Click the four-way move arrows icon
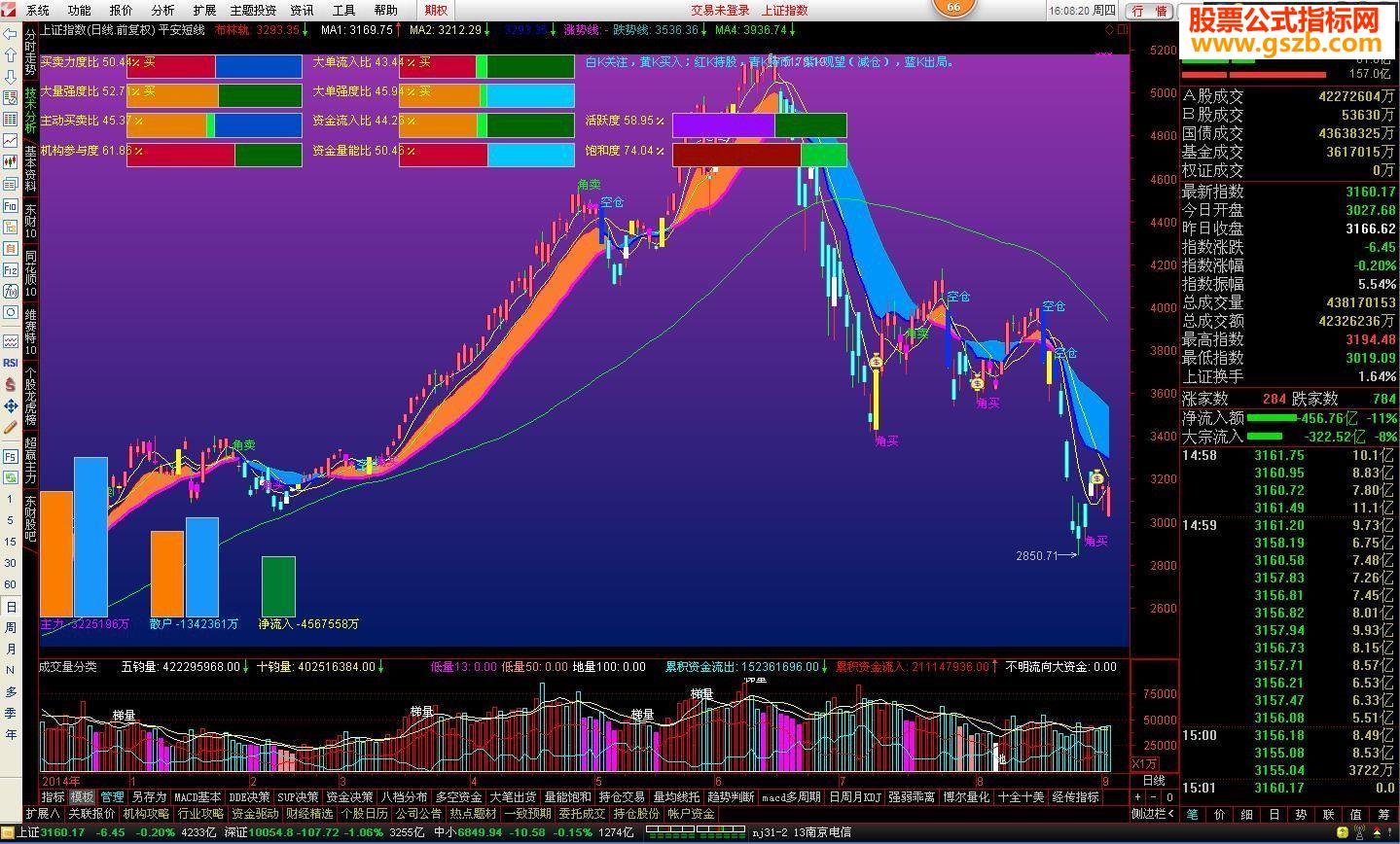Image resolution: width=1400 pixels, height=844 pixels. (x=10, y=405)
